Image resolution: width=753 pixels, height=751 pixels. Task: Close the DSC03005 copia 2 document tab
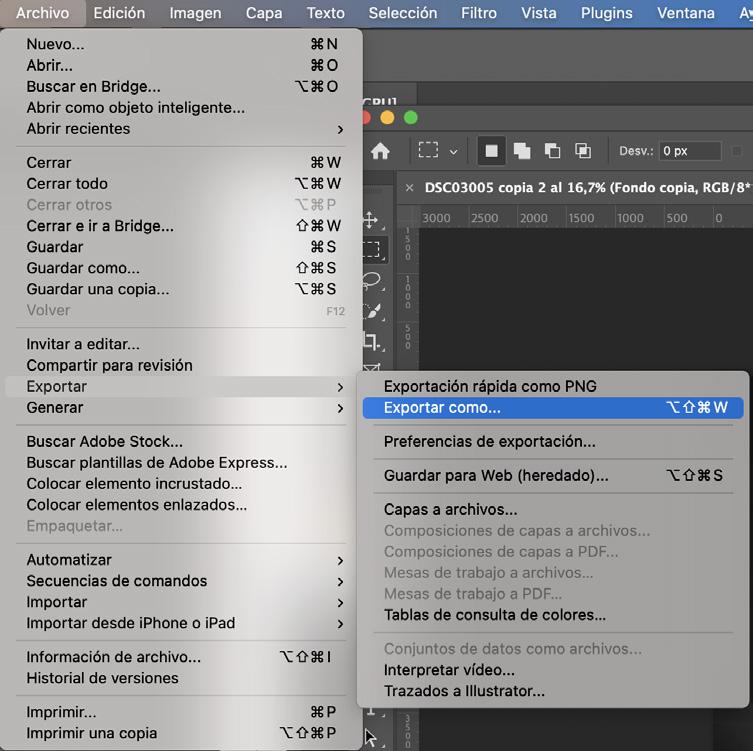point(409,188)
